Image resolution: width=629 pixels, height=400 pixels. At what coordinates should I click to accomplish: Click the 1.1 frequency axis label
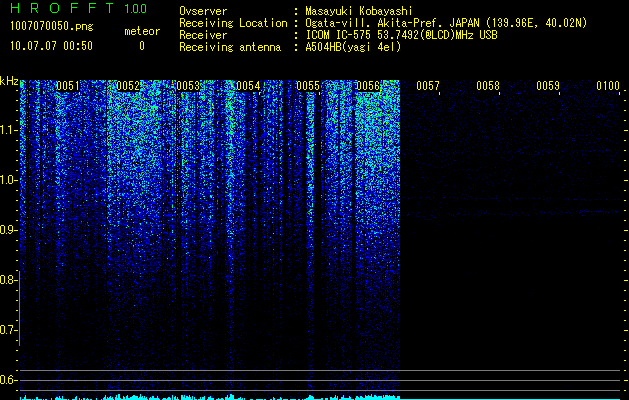[8, 130]
